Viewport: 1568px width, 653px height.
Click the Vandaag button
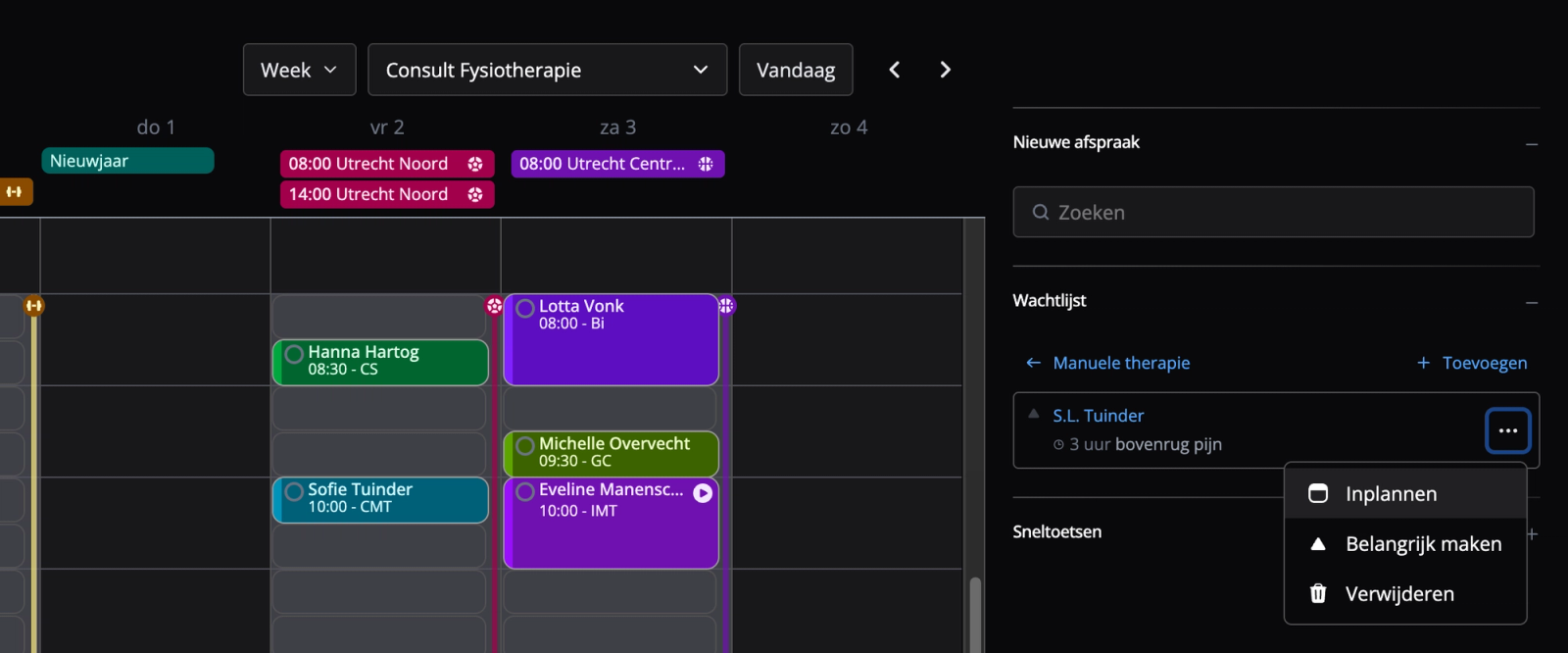796,70
